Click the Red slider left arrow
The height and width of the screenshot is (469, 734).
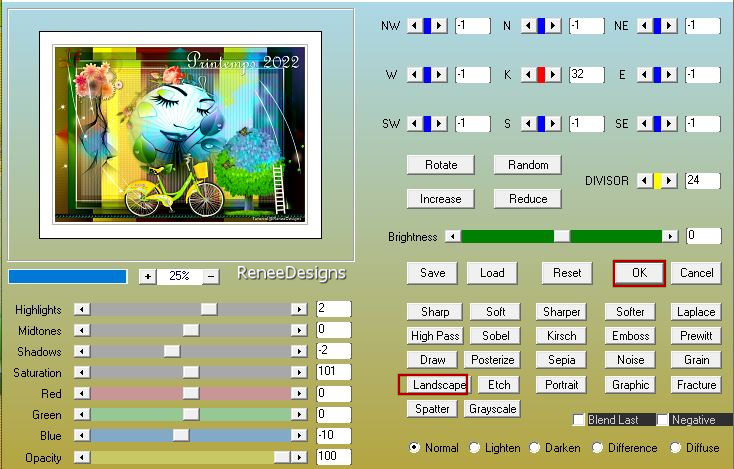pos(82,393)
